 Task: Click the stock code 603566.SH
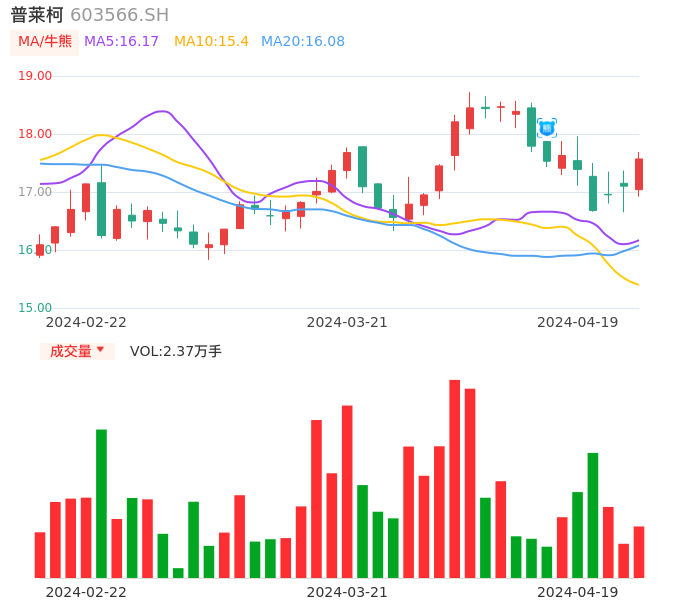[x=119, y=15]
